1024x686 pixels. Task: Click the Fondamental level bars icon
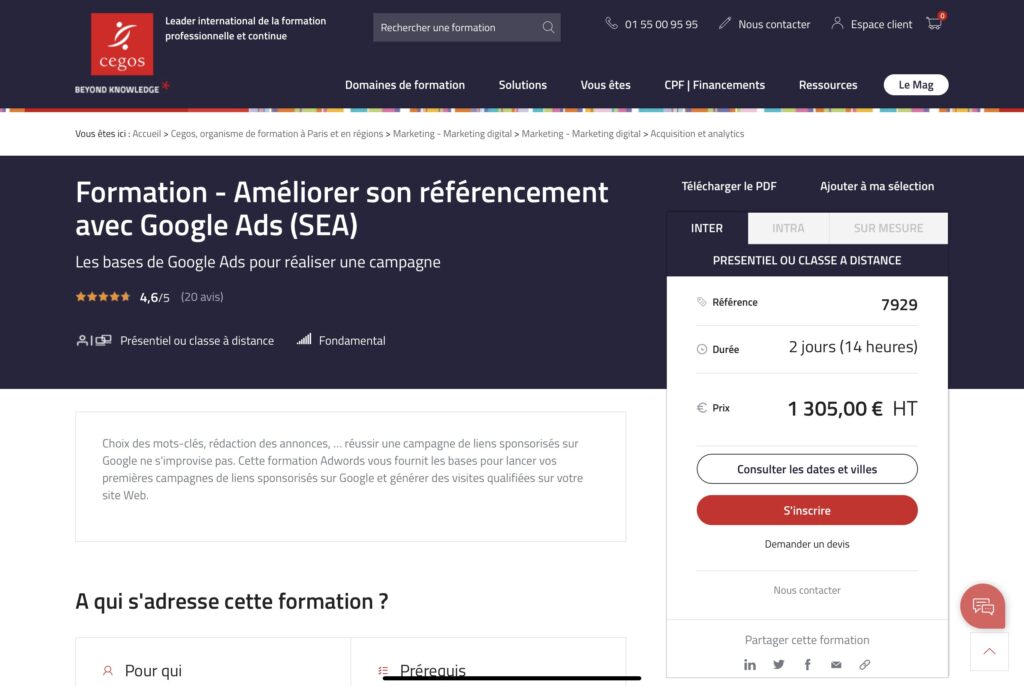304,339
